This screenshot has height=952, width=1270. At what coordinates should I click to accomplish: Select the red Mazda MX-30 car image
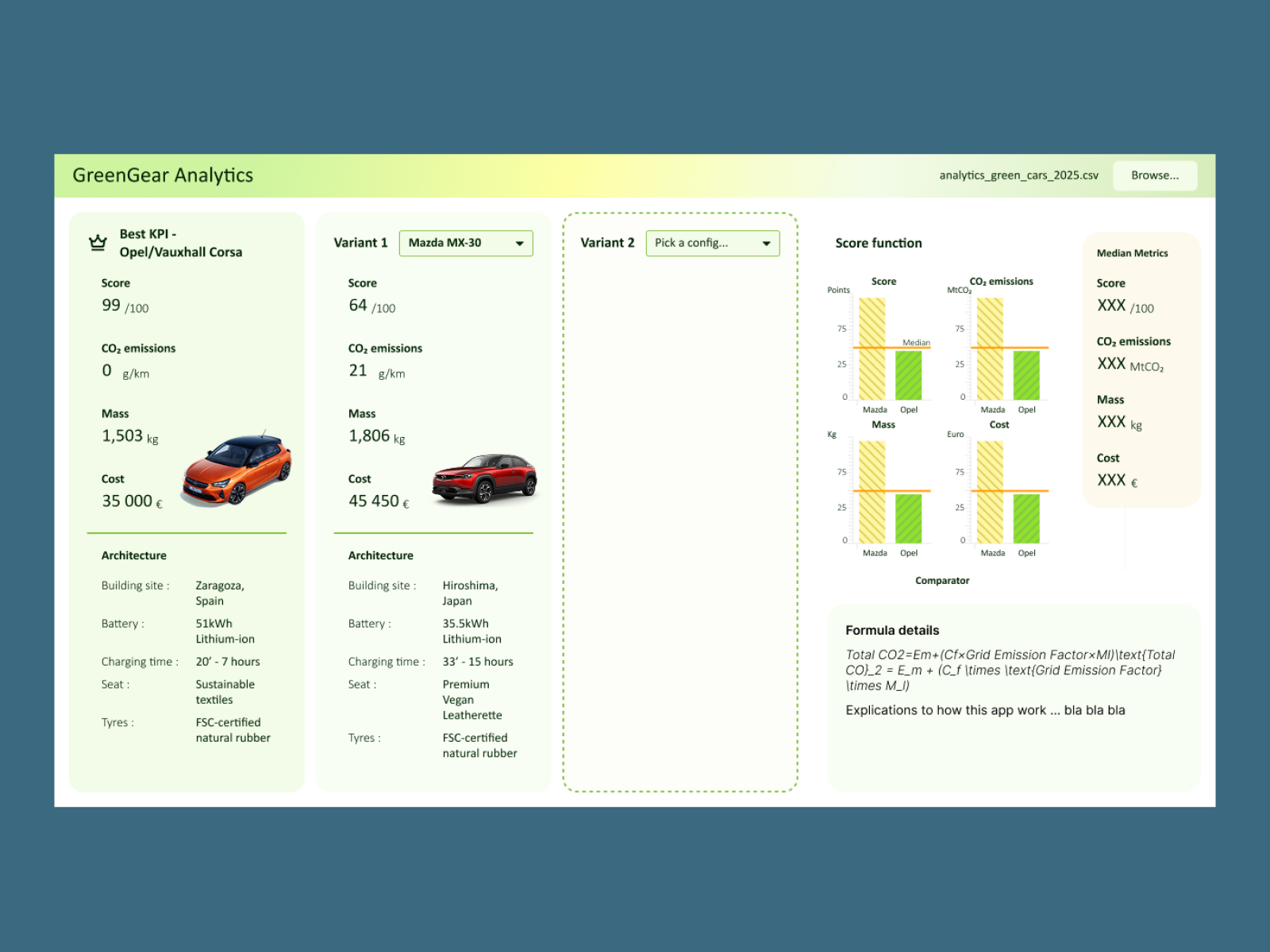tap(484, 478)
